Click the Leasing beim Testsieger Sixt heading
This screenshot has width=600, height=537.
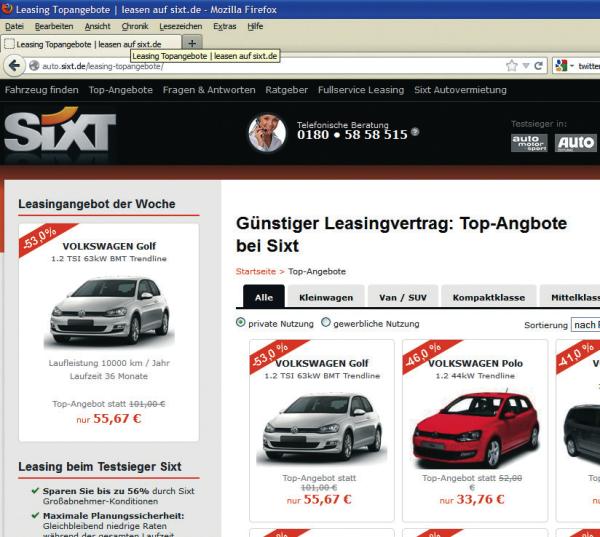[100, 467]
